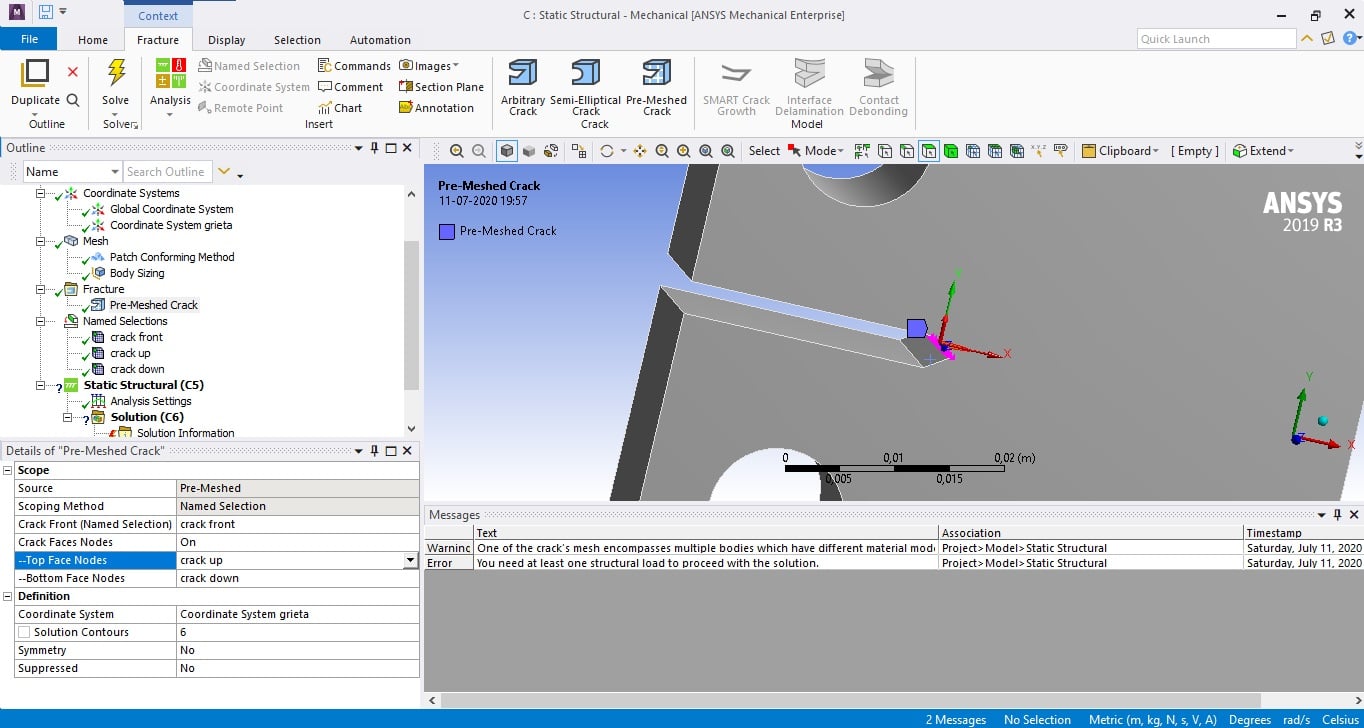Select the Pan tool
Screen dimensions: 1364x728
[640, 151]
